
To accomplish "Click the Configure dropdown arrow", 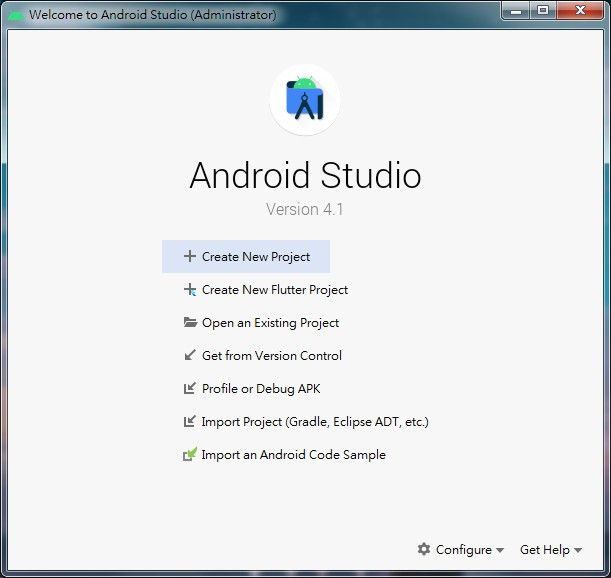I will 500,550.
